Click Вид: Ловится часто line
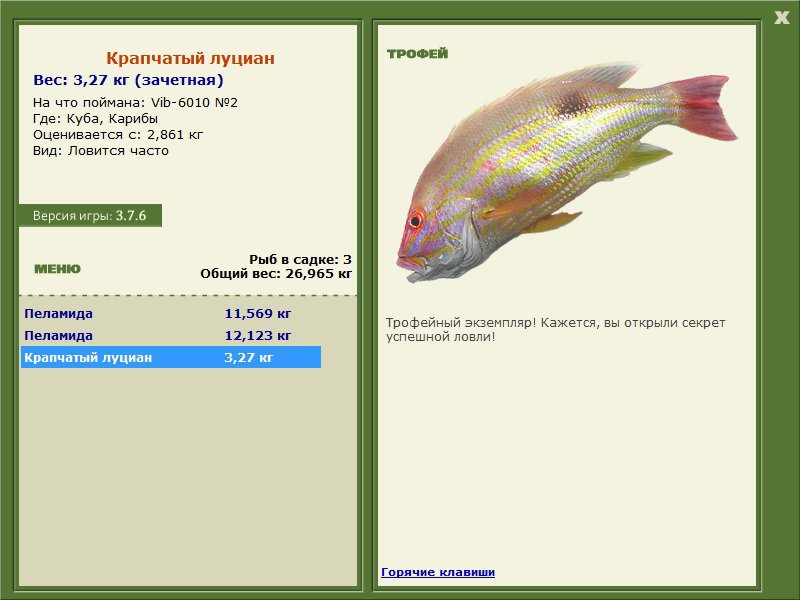Image resolution: width=800 pixels, height=600 pixels. [x=101, y=151]
